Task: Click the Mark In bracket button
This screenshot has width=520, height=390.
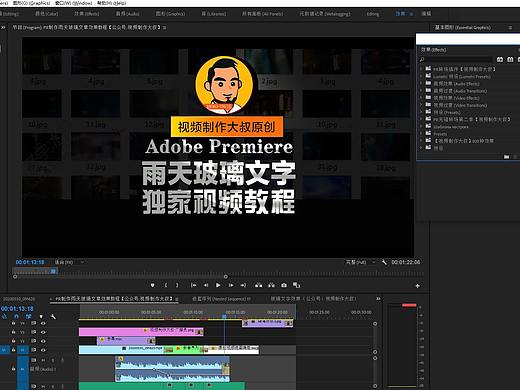Action: click(x=166, y=285)
